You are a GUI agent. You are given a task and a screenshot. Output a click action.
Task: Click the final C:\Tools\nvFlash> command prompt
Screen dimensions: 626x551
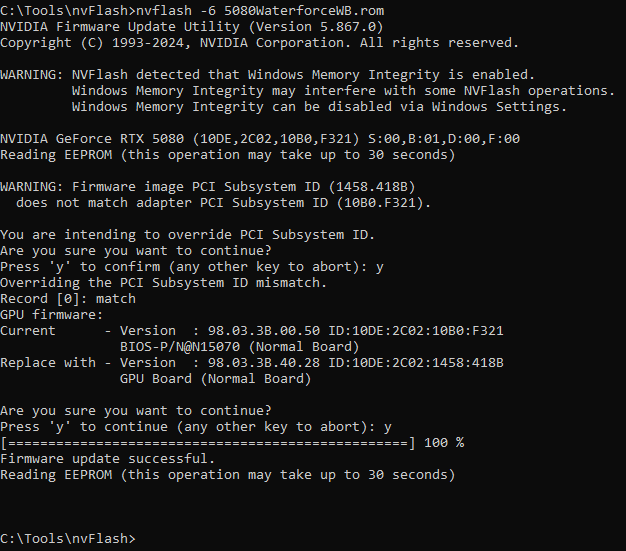(66, 538)
